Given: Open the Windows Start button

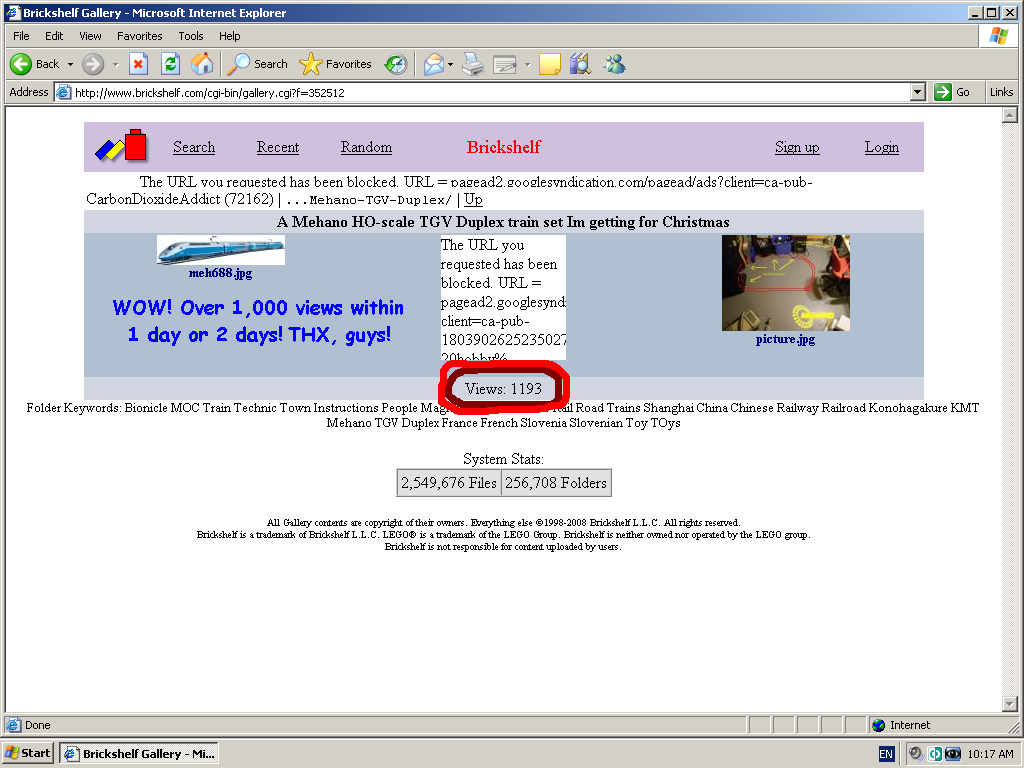Looking at the screenshot, I should coord(27,753).
